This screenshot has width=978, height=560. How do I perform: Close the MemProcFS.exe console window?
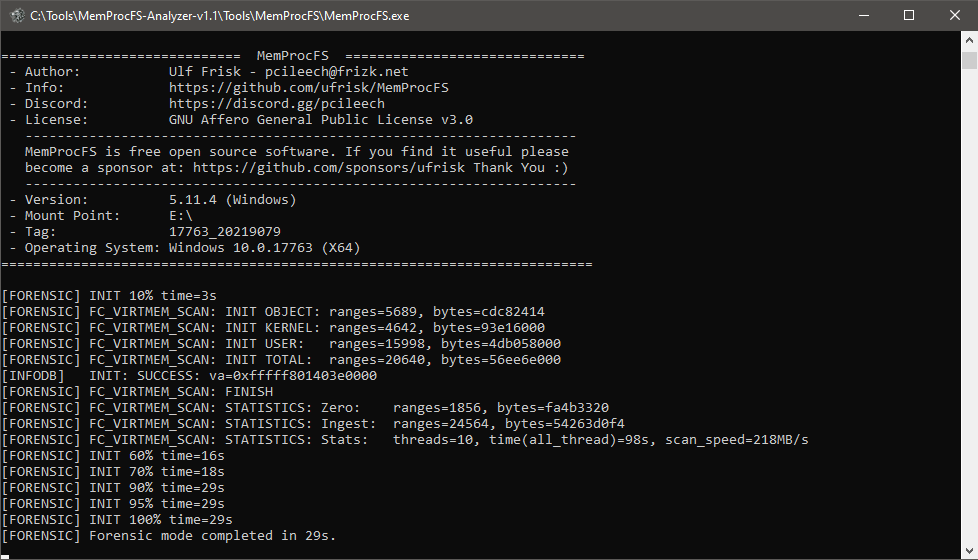click(954, 15)
